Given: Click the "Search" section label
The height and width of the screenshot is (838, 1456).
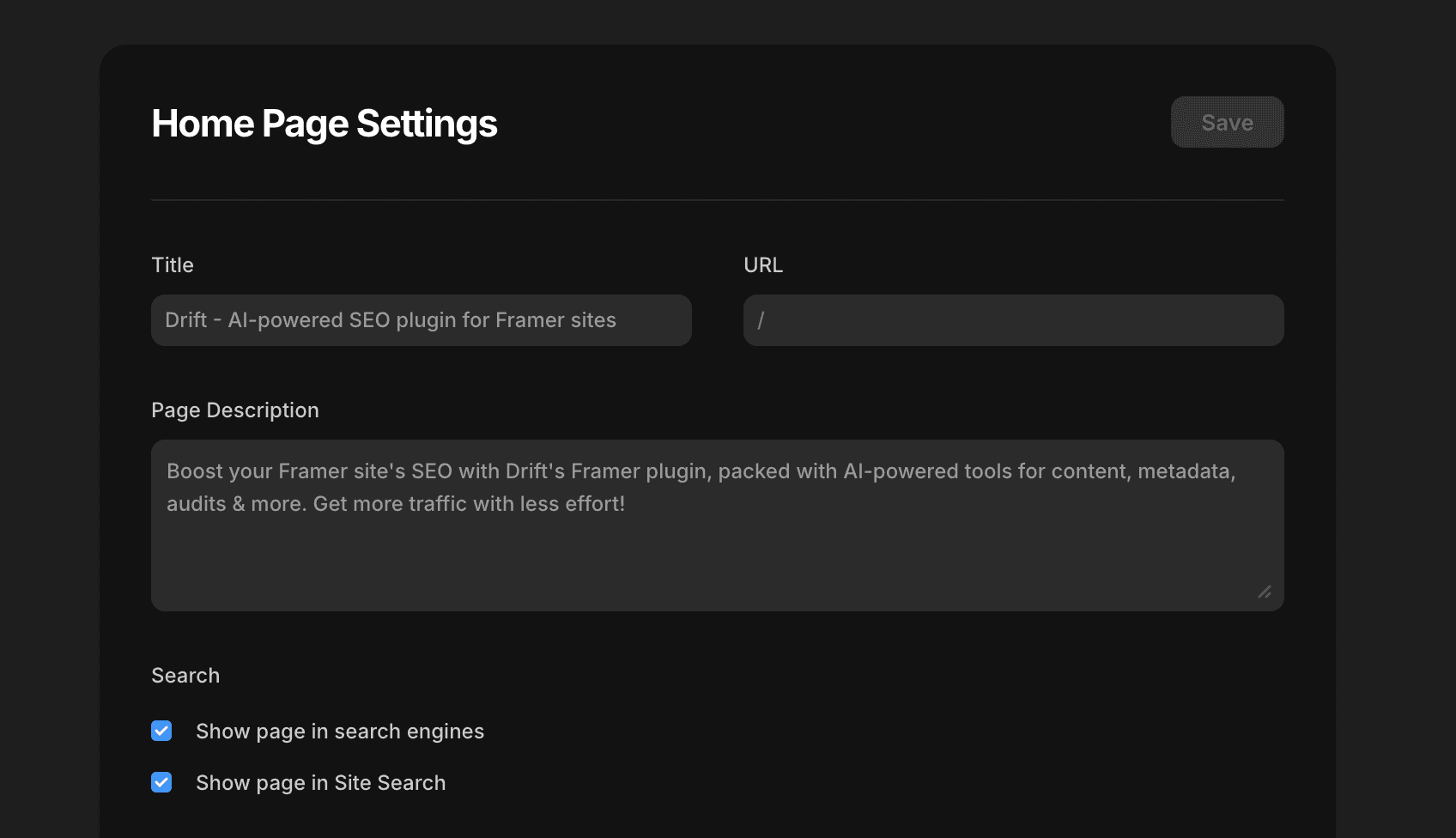Looking at the screenshot, I should (185, 676).
